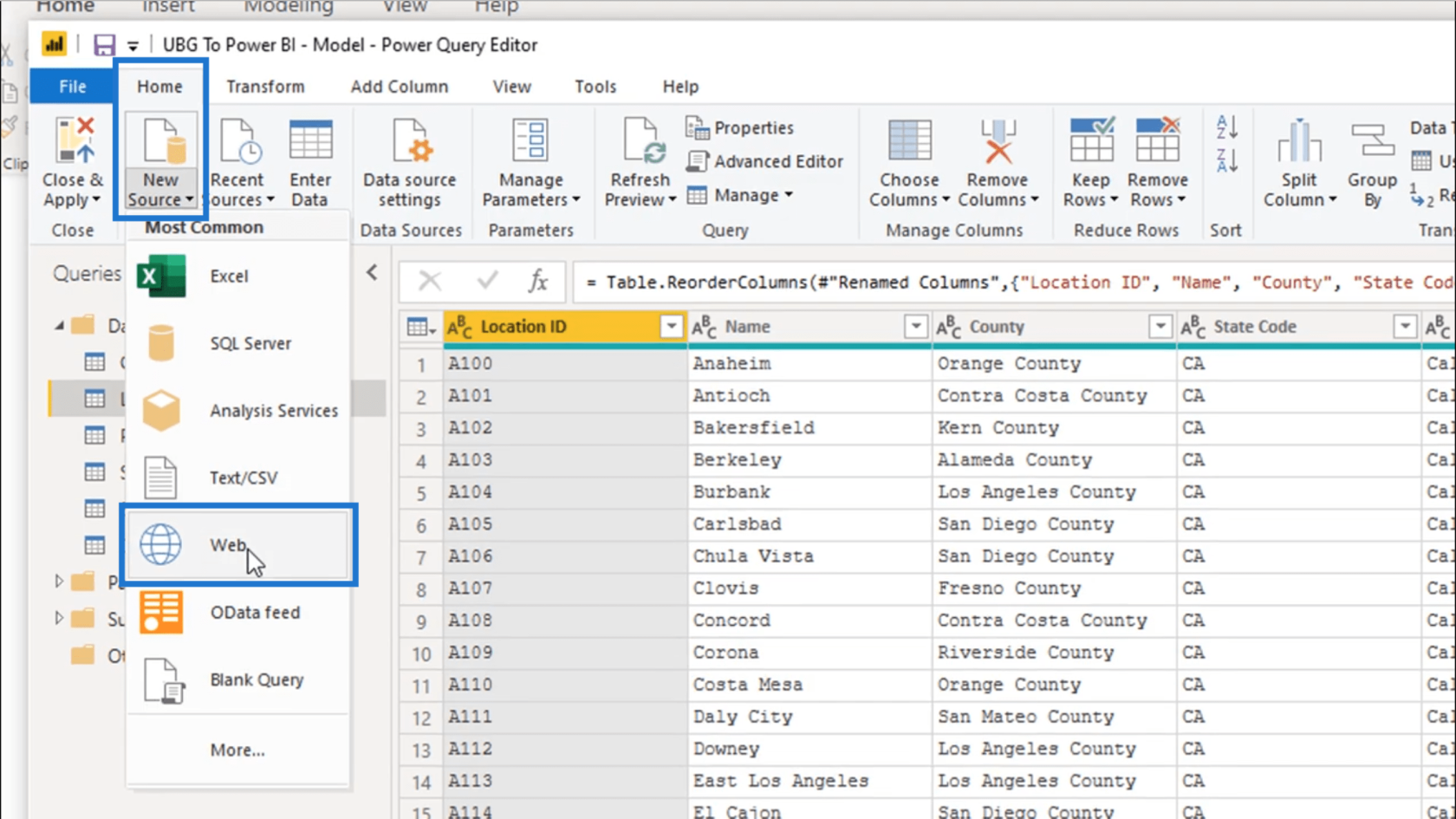Open Data source settings

tap(409, 163)
